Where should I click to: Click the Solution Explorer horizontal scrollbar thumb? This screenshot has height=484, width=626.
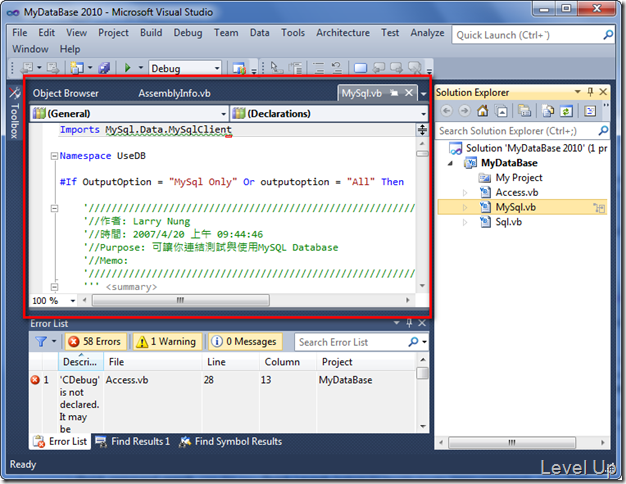(x=512, y=442)
